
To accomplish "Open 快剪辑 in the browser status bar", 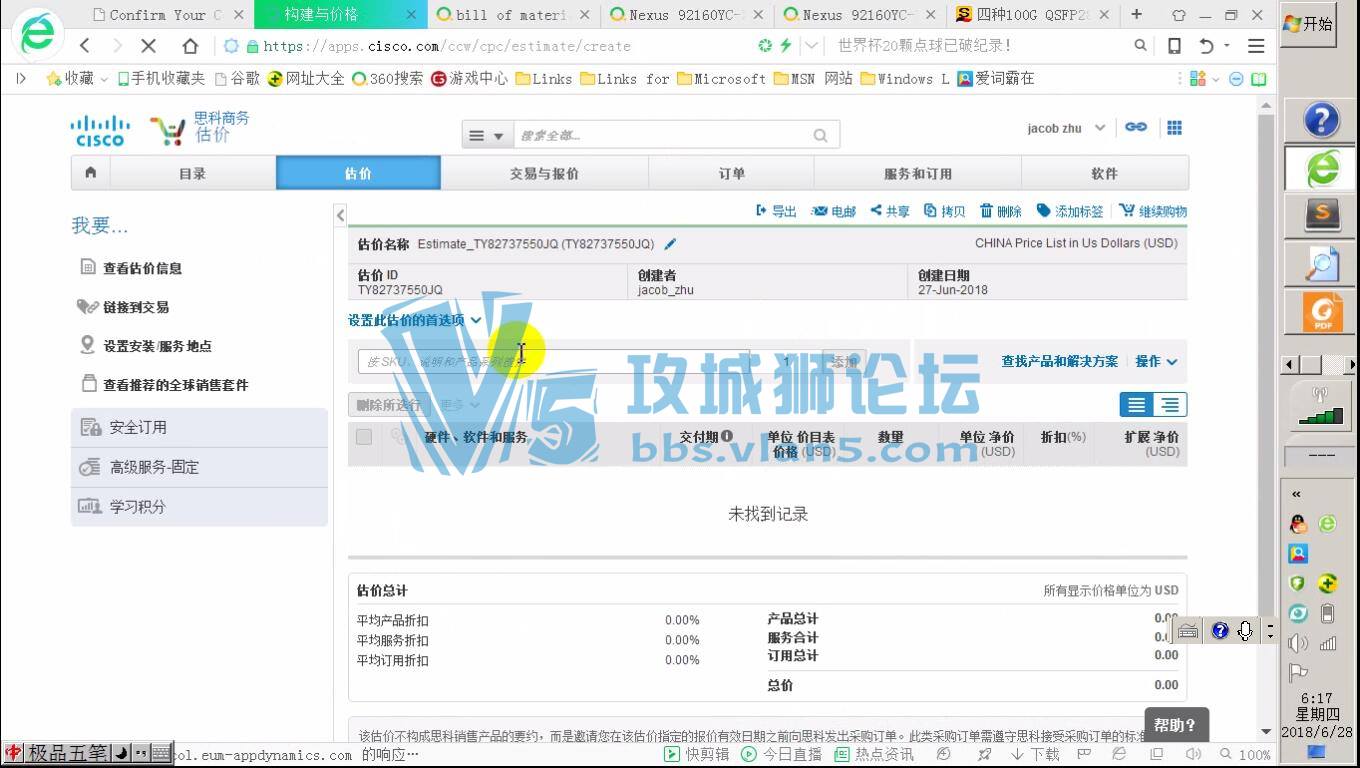I will (698, 755).
